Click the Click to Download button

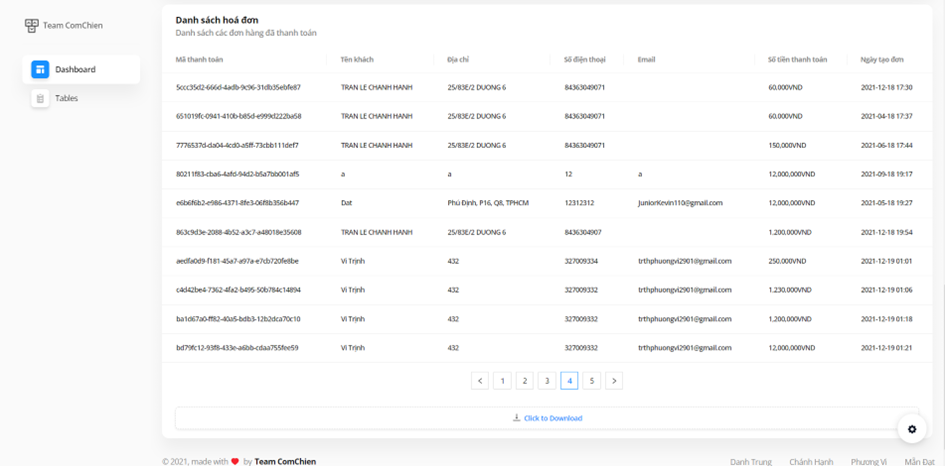(547, 418)
